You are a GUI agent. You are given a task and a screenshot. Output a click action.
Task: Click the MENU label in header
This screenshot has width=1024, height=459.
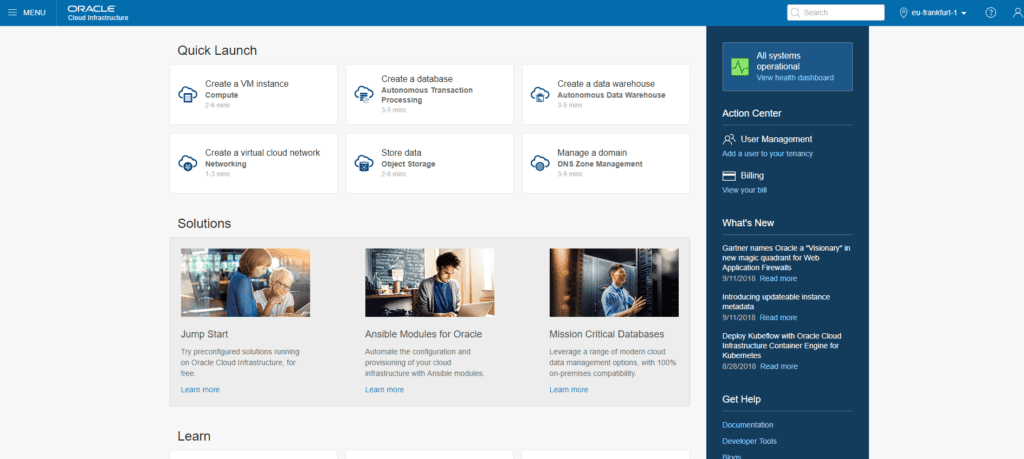34,12
